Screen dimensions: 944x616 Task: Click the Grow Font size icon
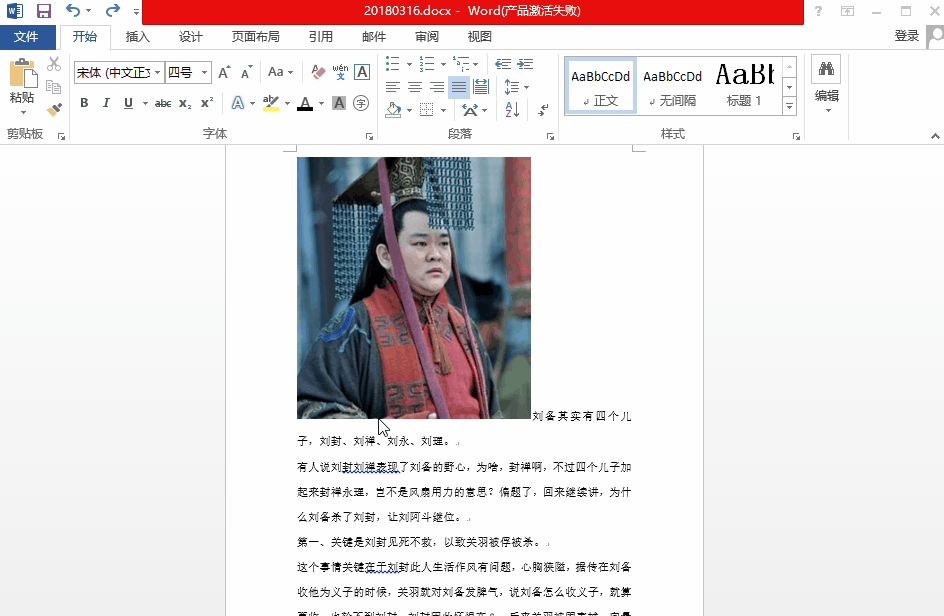coord(224,72)
